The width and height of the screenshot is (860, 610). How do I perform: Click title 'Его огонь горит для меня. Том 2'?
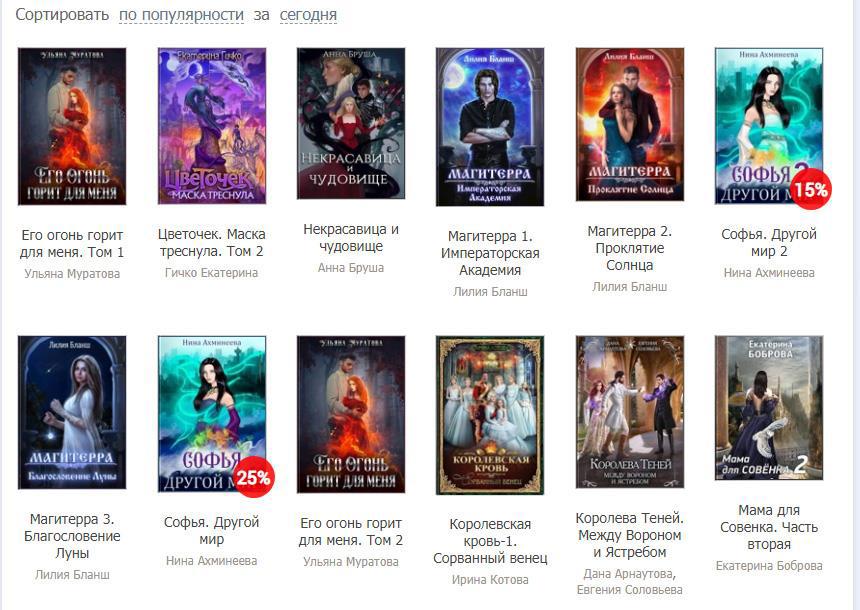(x=351, y=532)
